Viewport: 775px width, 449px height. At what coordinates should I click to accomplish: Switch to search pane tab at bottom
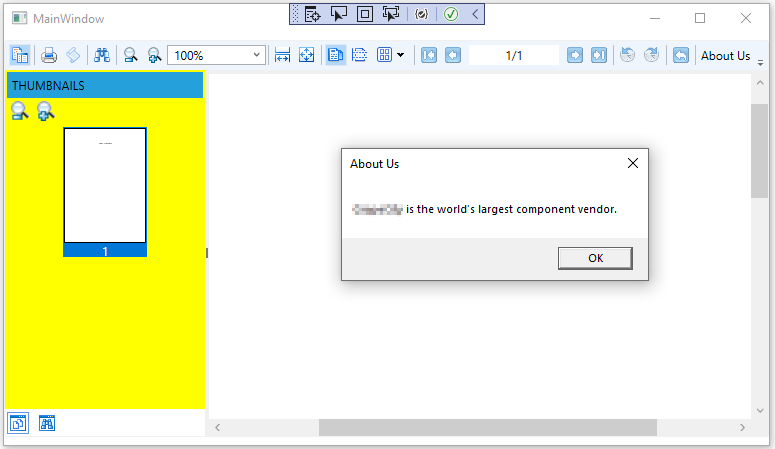coord(47,423)
